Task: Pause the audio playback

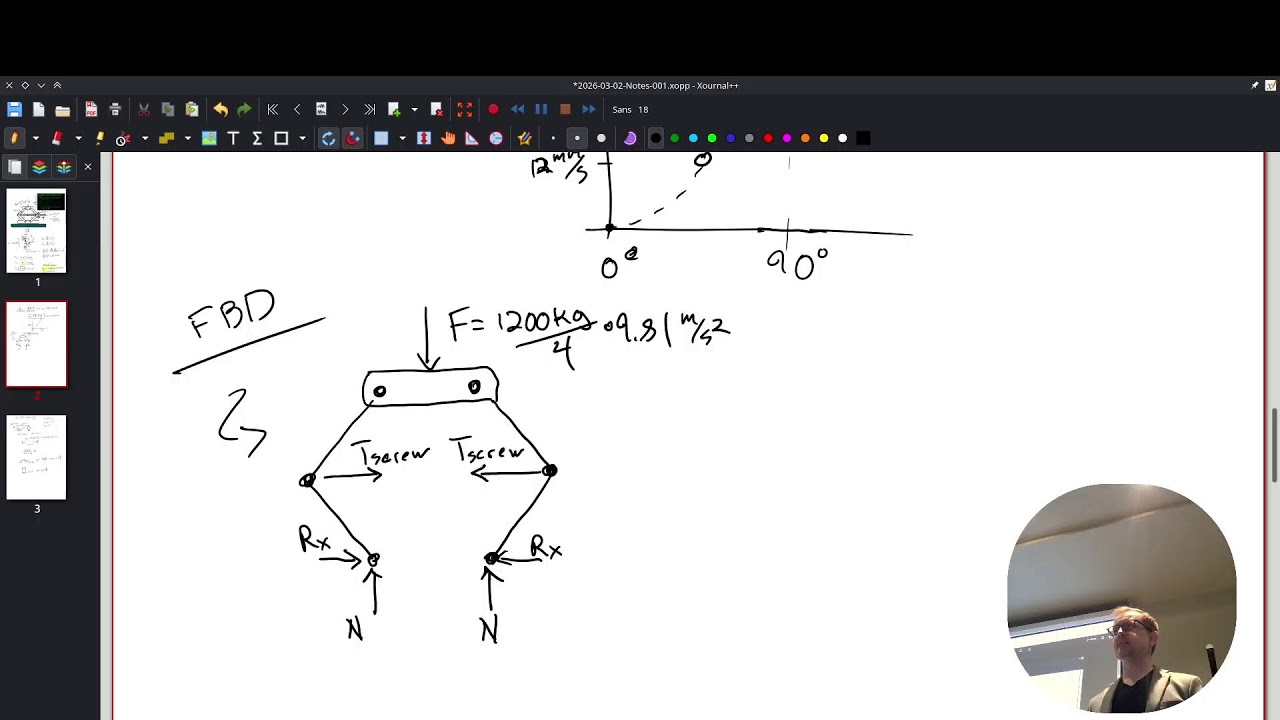Action: point(541,109)
